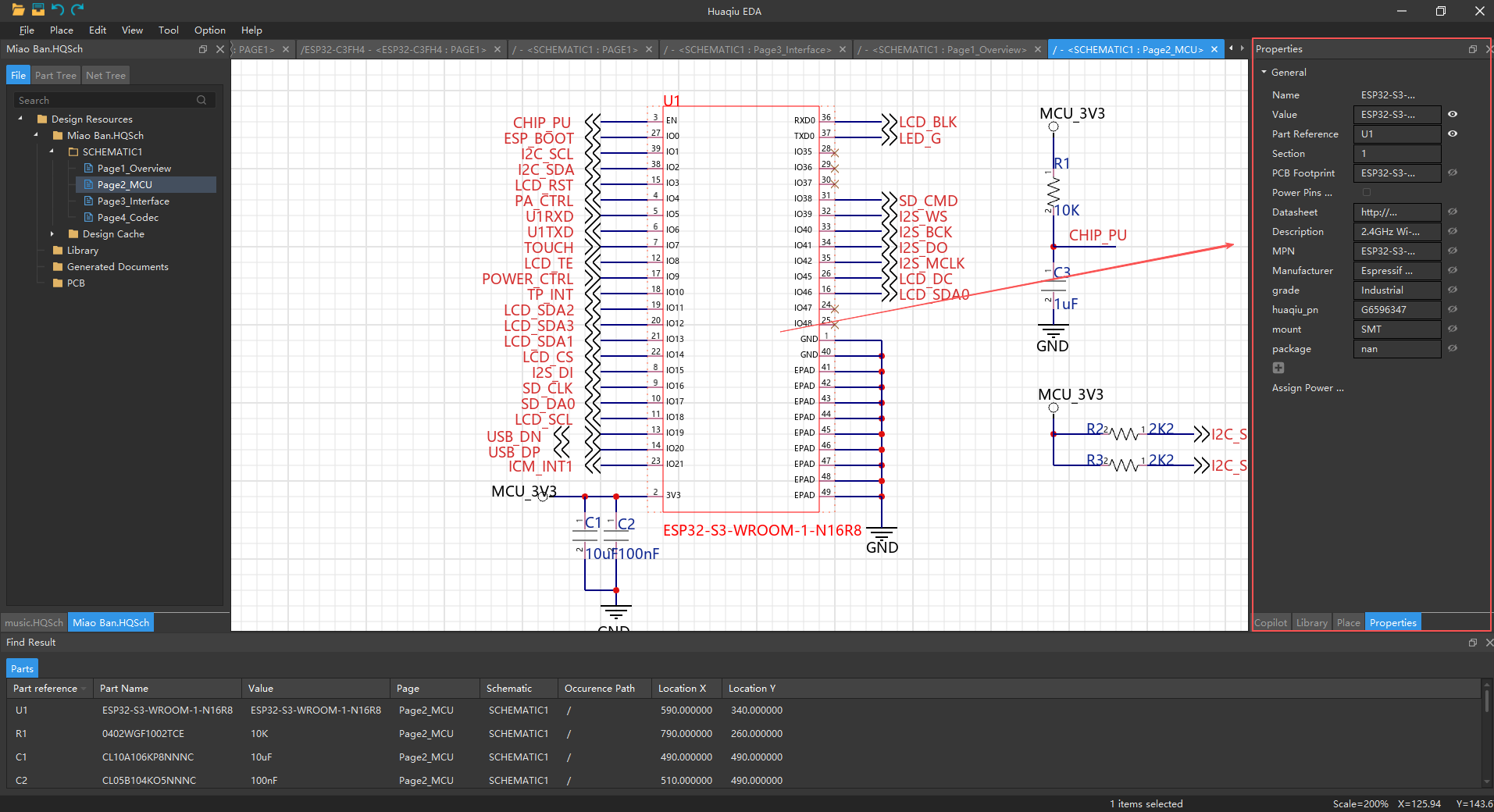Float the Find Result panel
Screen dimensions: 1494x812
[x=1473, y=643]
